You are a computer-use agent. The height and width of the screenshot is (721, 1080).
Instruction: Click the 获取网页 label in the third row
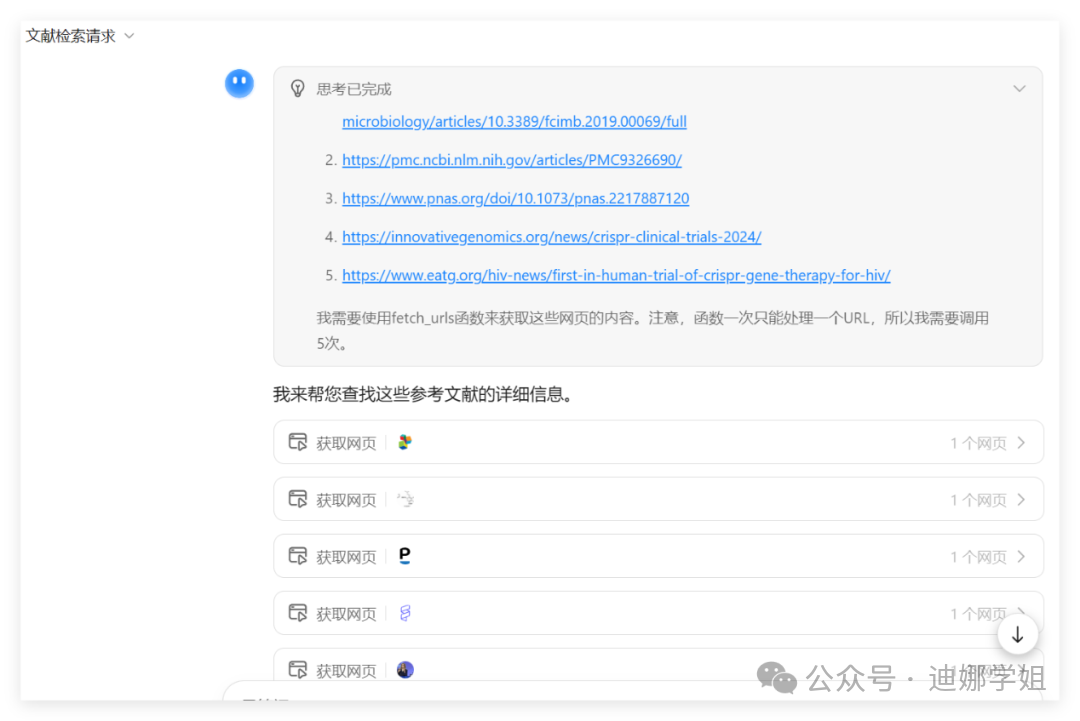tap(346, 556)
